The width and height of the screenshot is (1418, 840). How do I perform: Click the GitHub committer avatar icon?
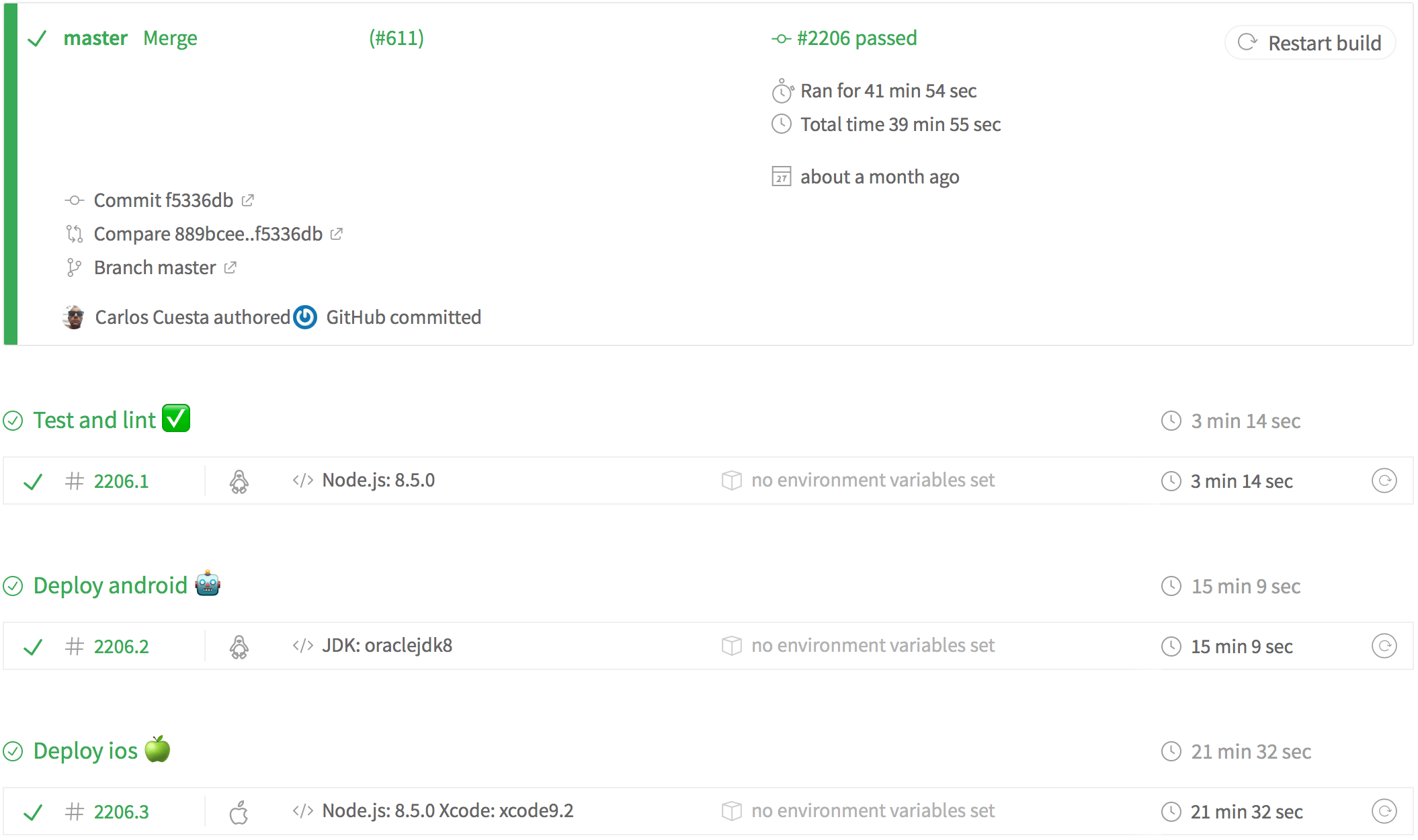(x=305, y=317)
